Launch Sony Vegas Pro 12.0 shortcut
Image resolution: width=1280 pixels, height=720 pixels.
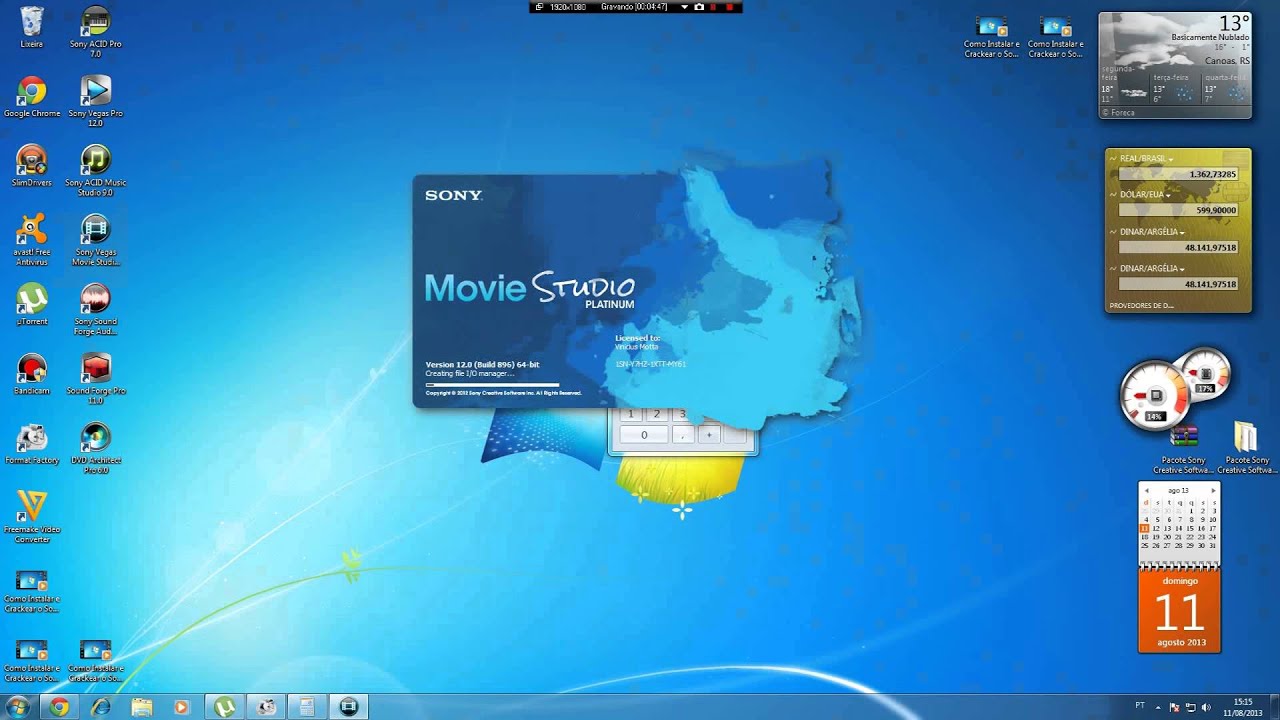[x=95, y=101]
